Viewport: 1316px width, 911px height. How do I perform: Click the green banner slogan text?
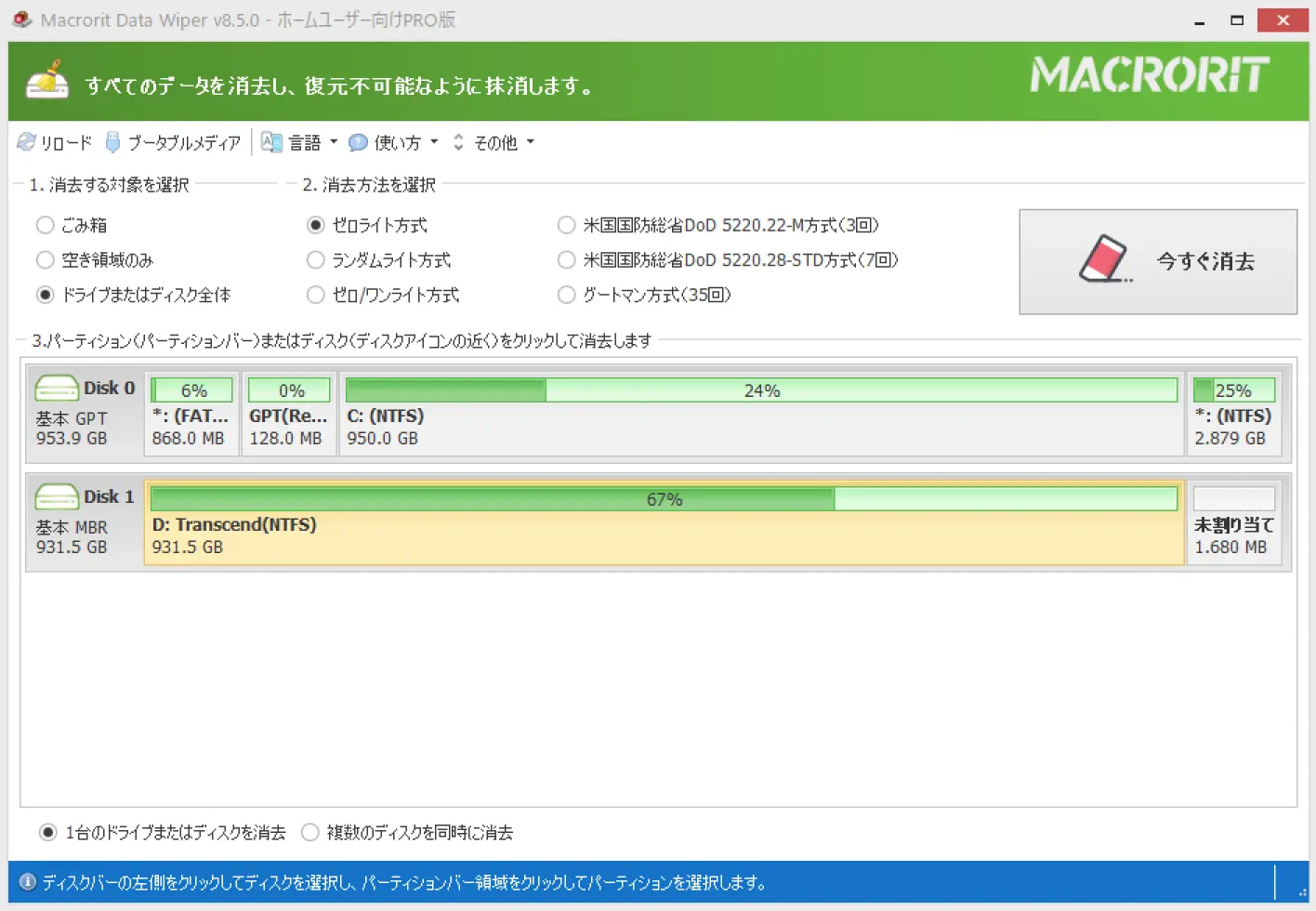pos(338,86)
